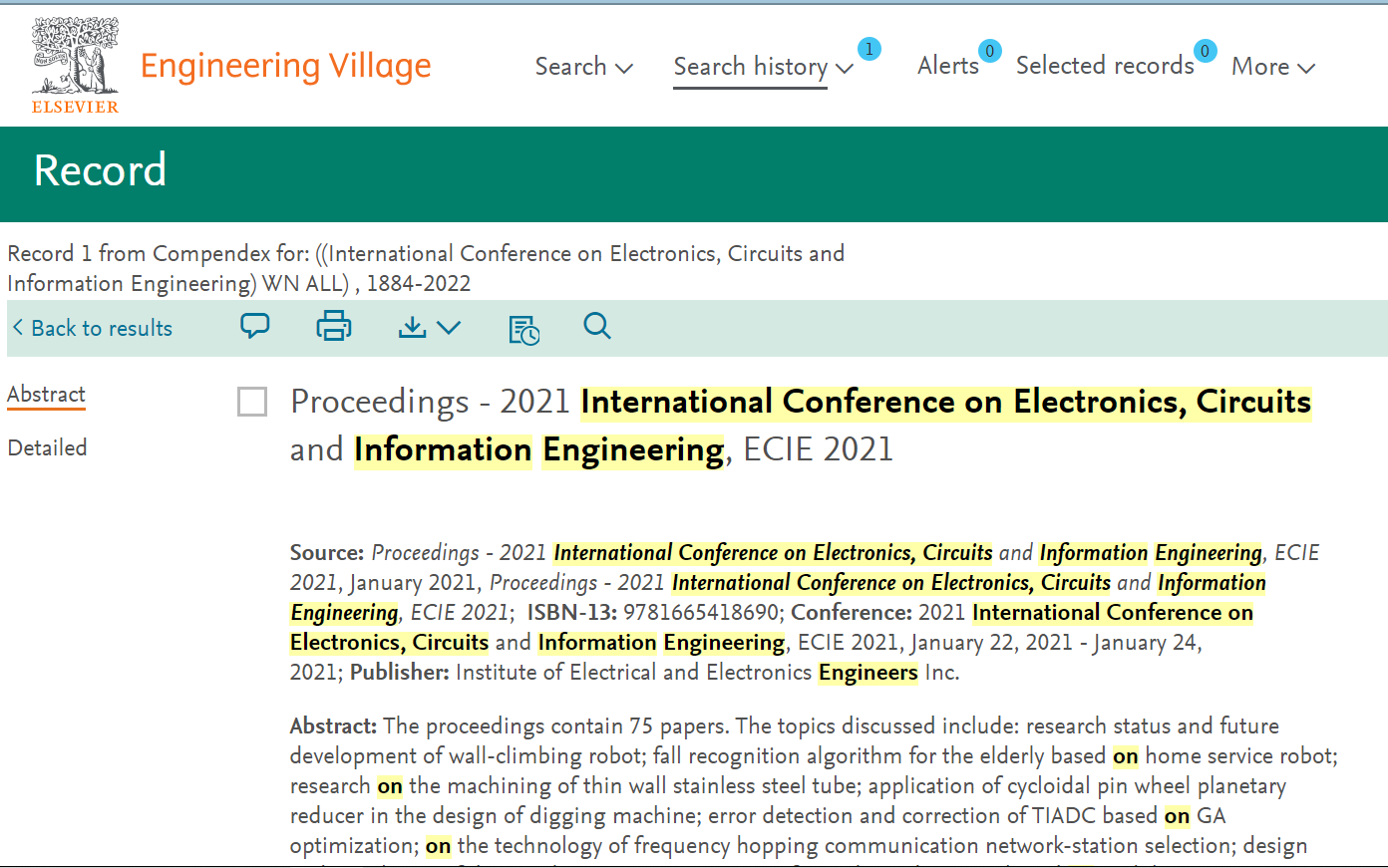
Task: Click the publisher name Institute of Electrical and Electronics Engineers
Action: [x=707, y=673]
